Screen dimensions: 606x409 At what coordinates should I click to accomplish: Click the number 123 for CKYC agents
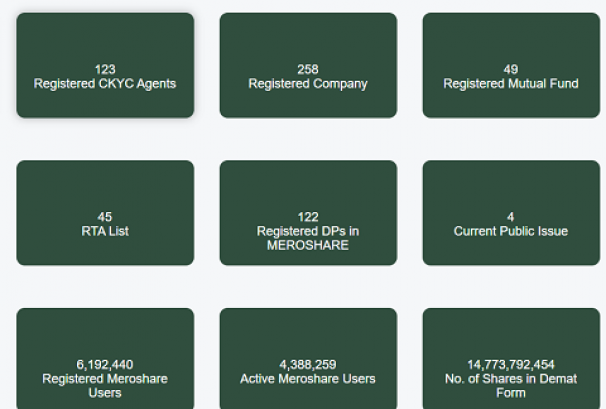point(105,69)
